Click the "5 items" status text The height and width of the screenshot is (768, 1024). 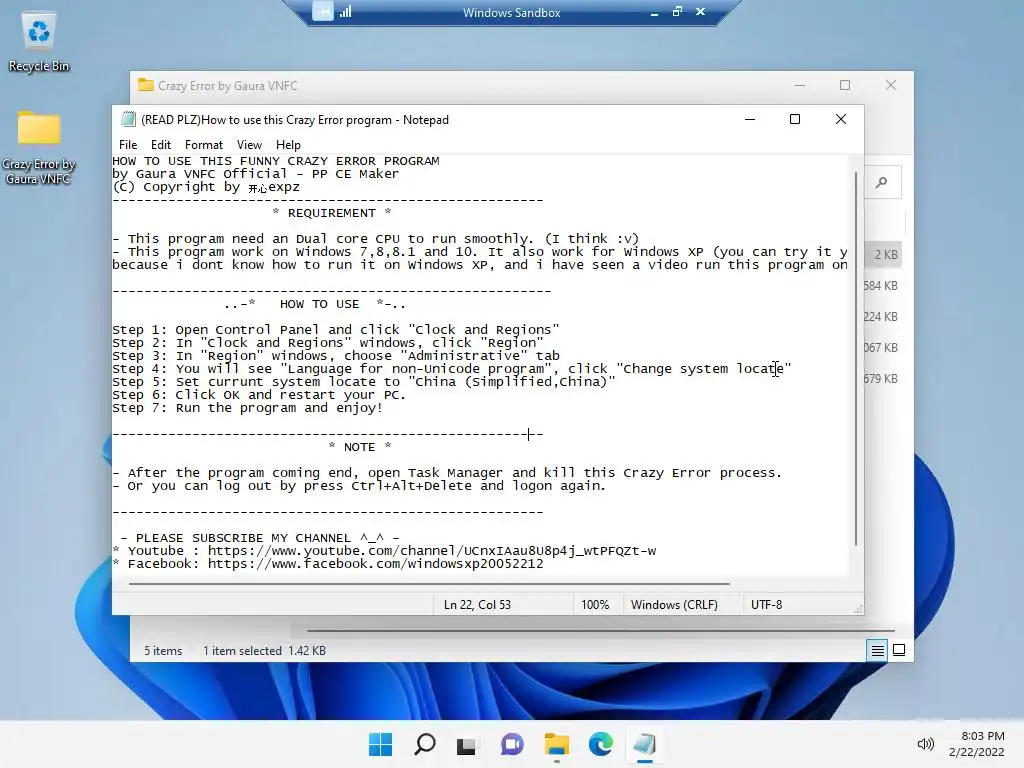(163, 651)
